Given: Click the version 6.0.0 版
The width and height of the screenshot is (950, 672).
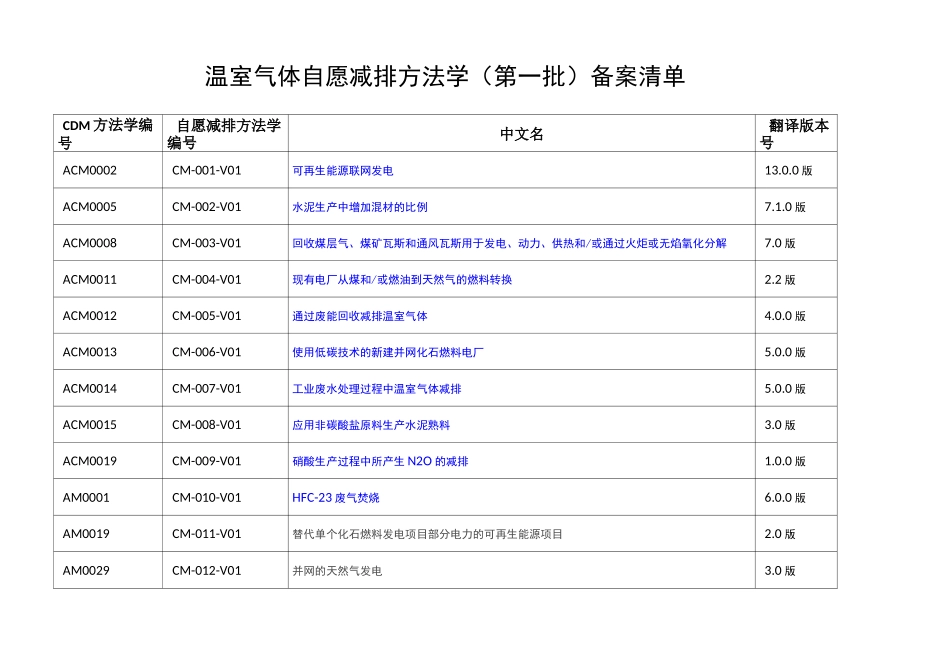Looking at the screenshot, I should coord(785,497).
